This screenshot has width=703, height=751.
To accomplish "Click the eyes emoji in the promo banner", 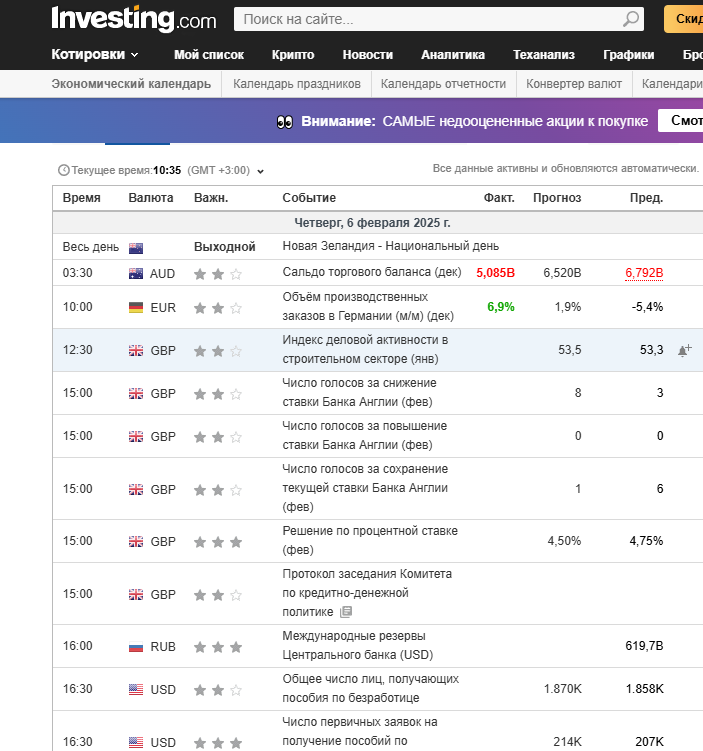I will tap(285, 121).
